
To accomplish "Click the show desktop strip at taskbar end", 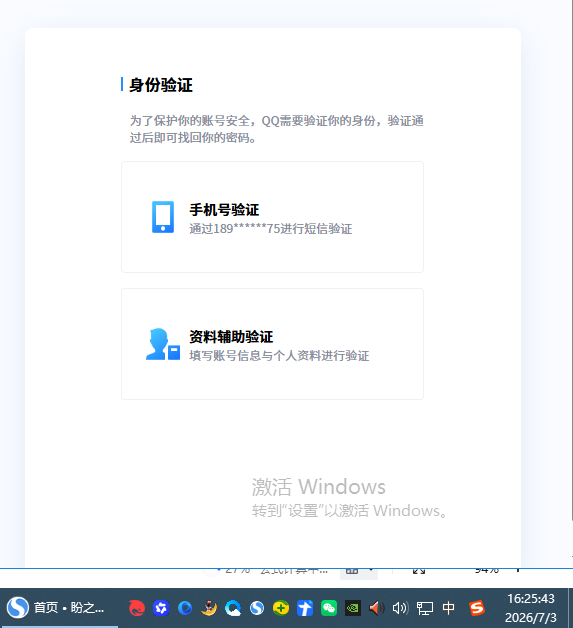I will click(570, 608).
